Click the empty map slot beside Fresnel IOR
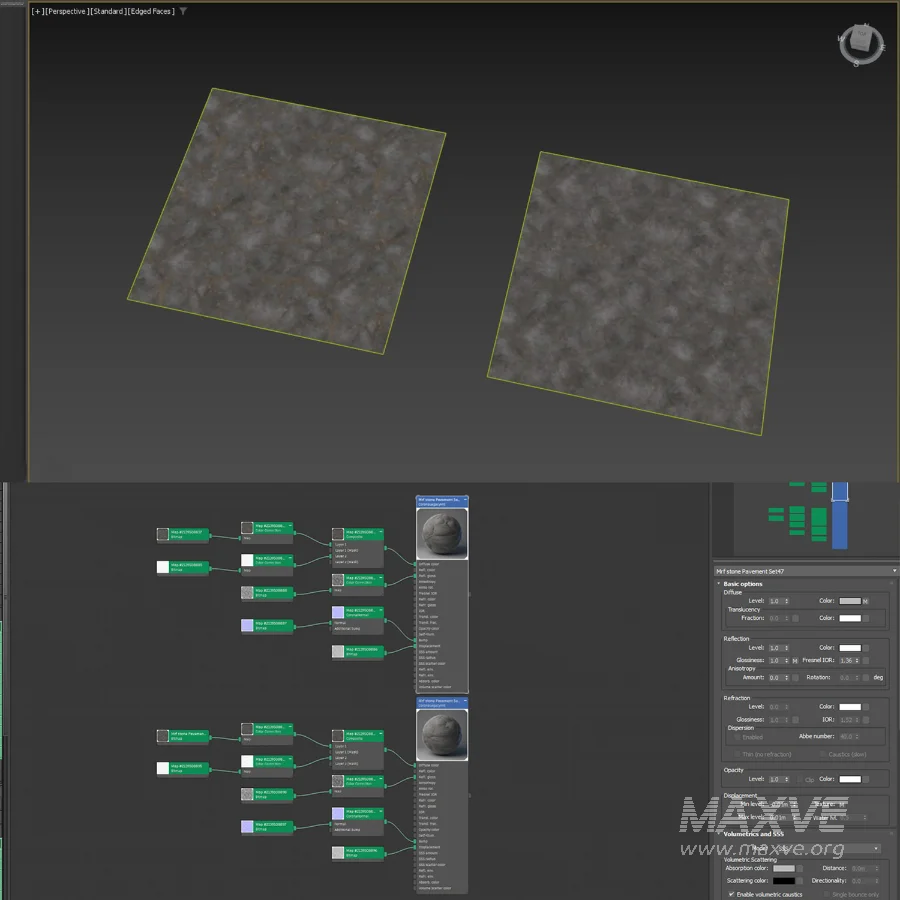Viewport: 900px width, 900px height. (x=866, y=661)
